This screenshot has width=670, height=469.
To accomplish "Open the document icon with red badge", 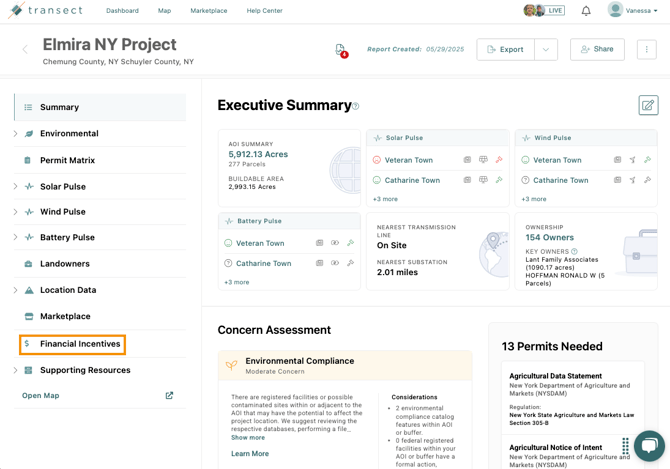I will 341,50.
